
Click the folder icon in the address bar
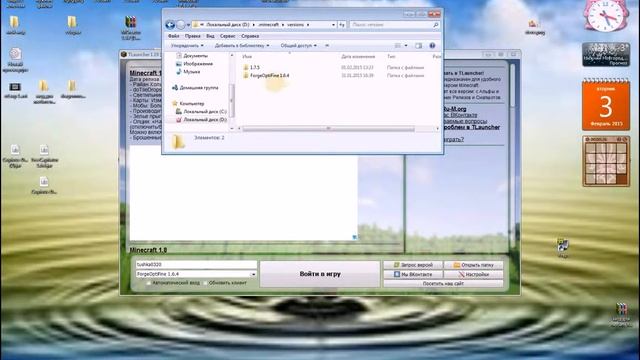click(196, 24)
